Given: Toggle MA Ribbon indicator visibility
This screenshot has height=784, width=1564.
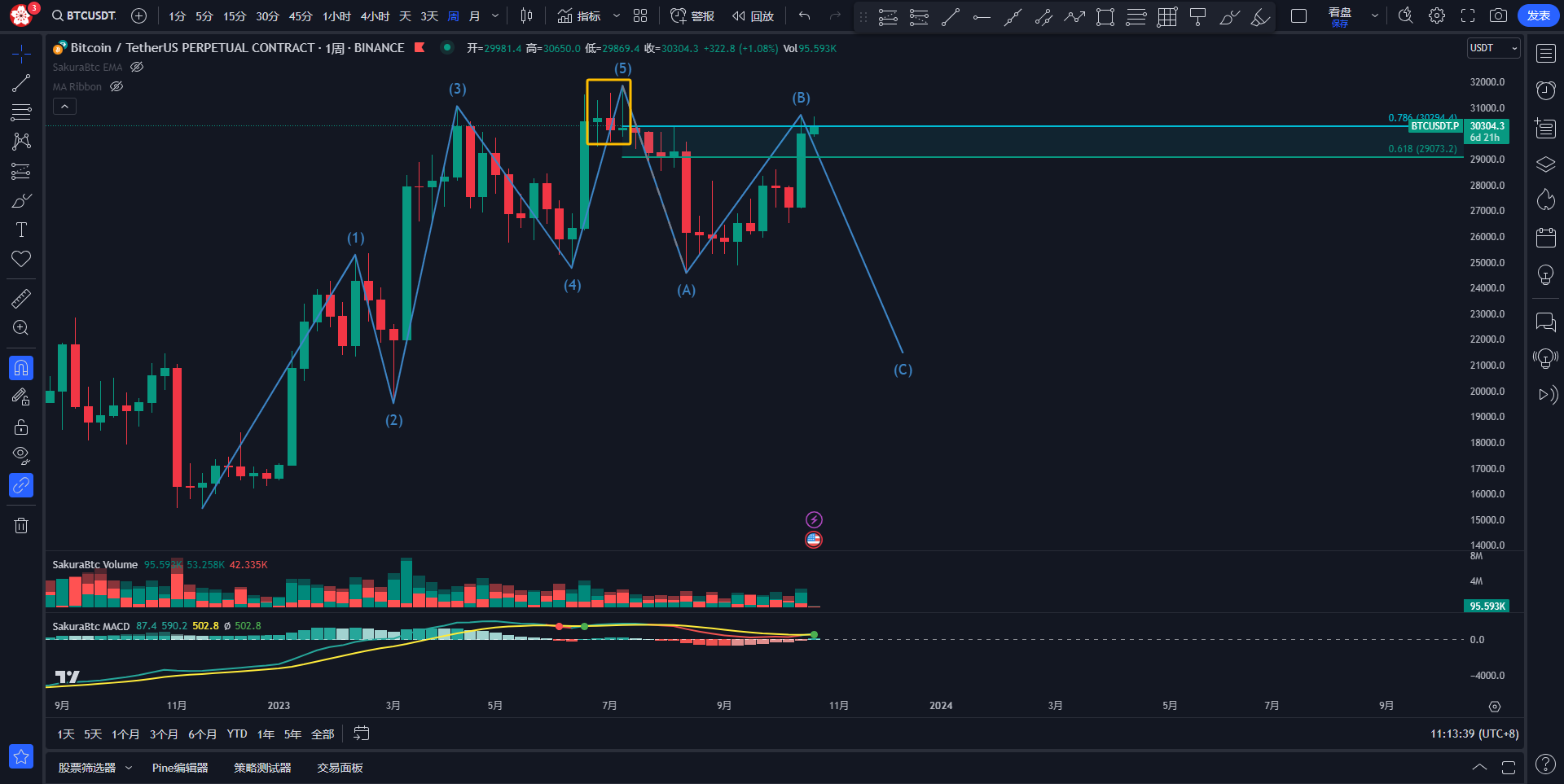Looking at the screenshot, I should 116,87.
